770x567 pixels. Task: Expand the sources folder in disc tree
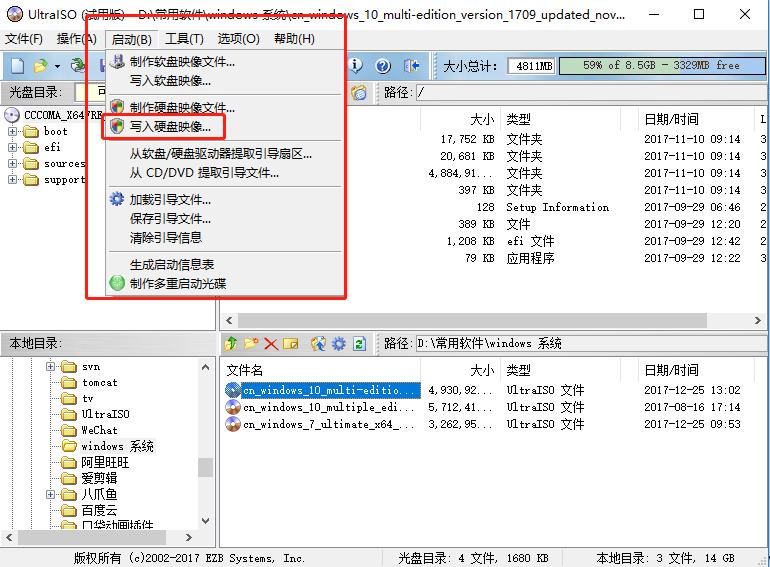pos(13,163)
